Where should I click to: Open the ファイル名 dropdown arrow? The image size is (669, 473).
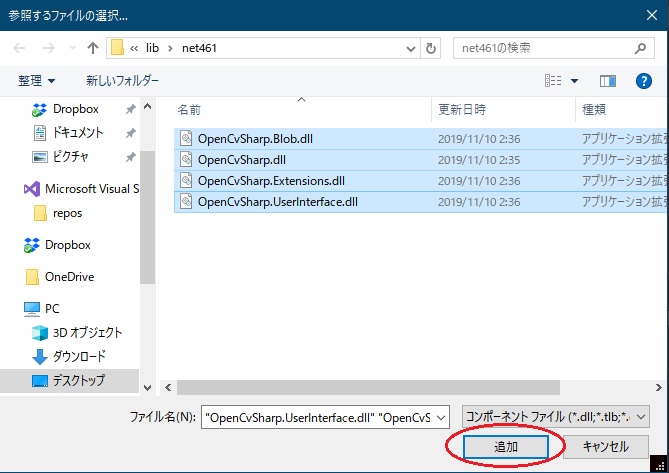point(442,418)
